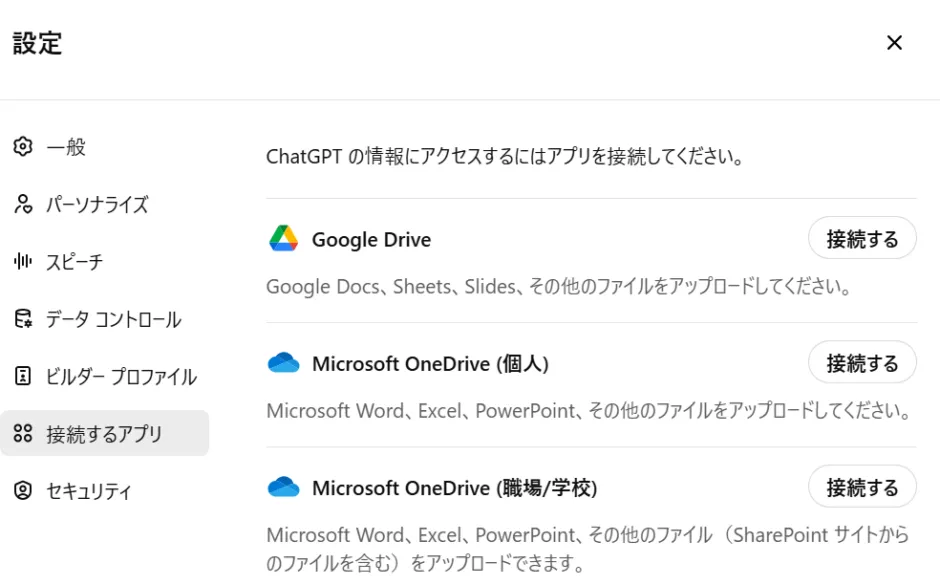Connect Google Drive with 接続する button
This screenshot has width=940, height=585.
point(862,238)
